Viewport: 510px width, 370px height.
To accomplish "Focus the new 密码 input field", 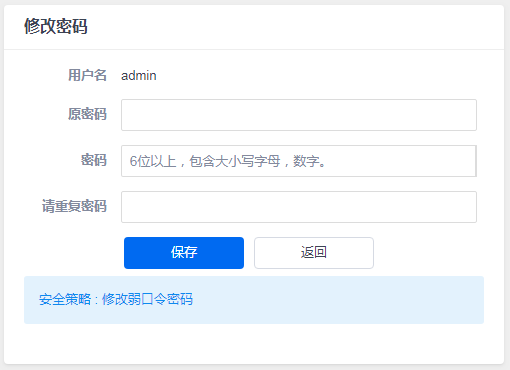I will click(299, 161).
